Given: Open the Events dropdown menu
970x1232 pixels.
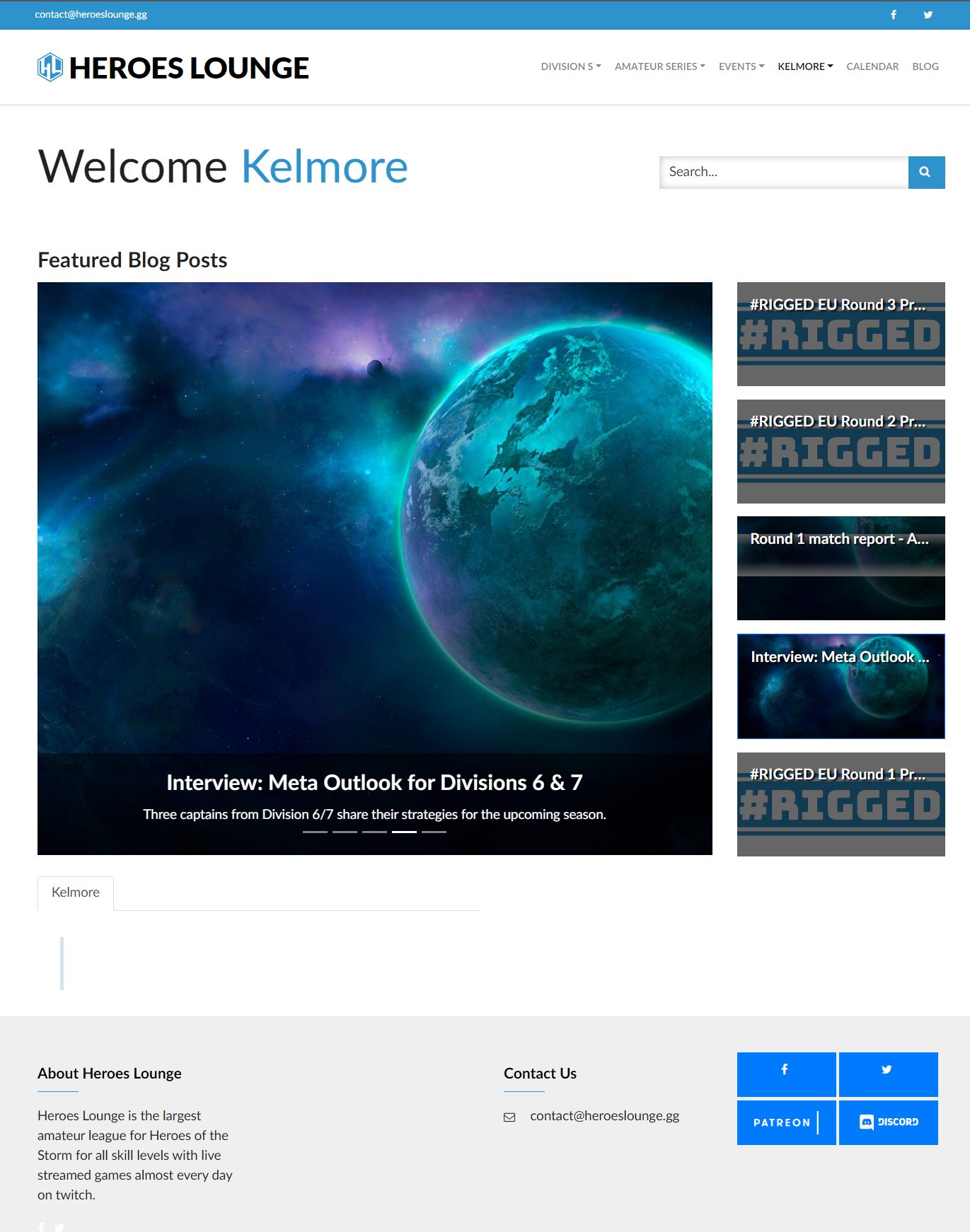Looking at the screenshot, I should 741,66.
